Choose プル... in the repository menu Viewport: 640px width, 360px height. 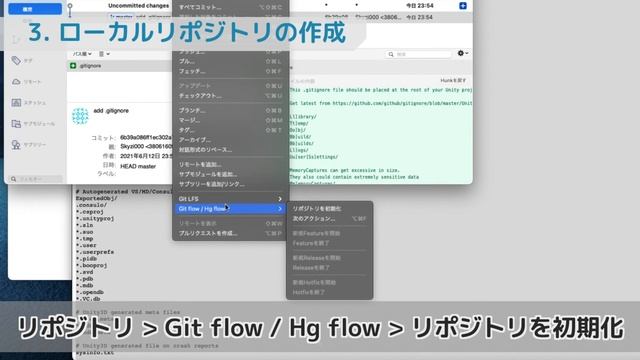click(x=230, y=61)
